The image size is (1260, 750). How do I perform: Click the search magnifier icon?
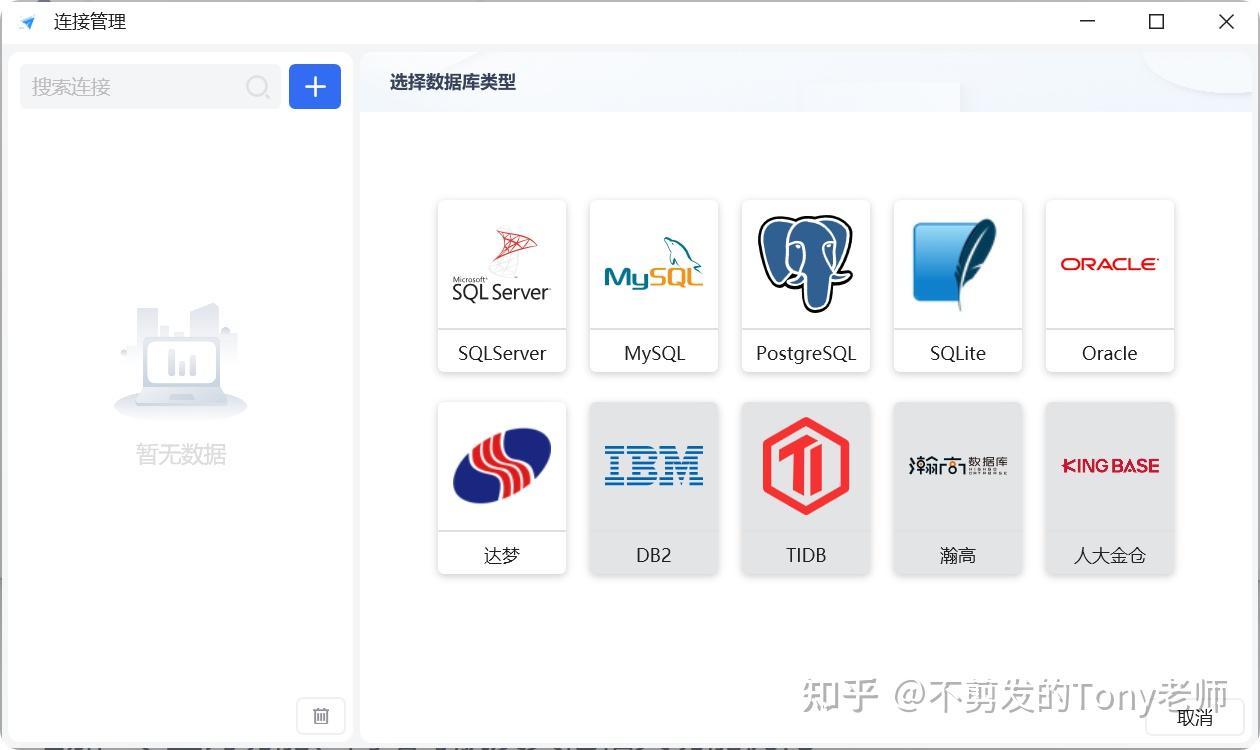pos(258,87)
